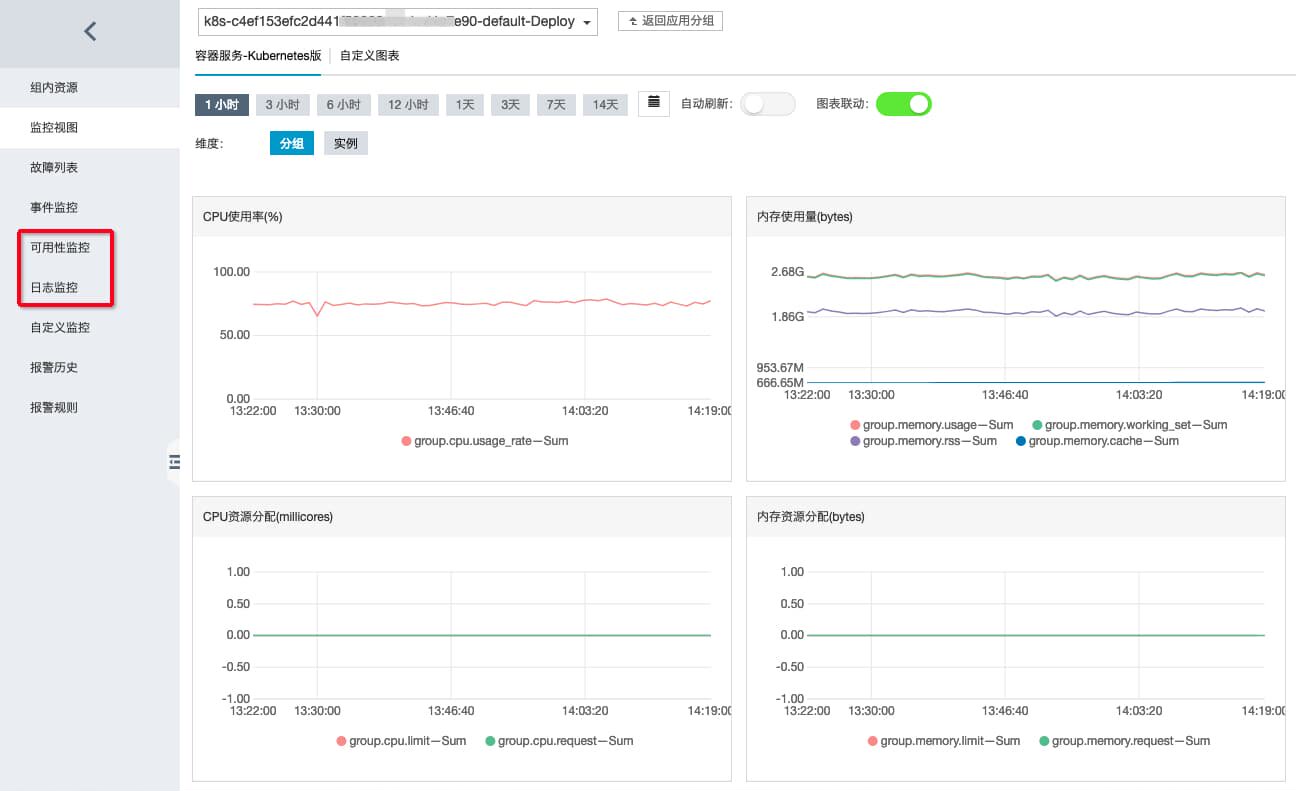This screenshot has width=1296, height=791.
Task: Toggle group.memory.cache legend marker
Action: click(x=1021, y=441)
